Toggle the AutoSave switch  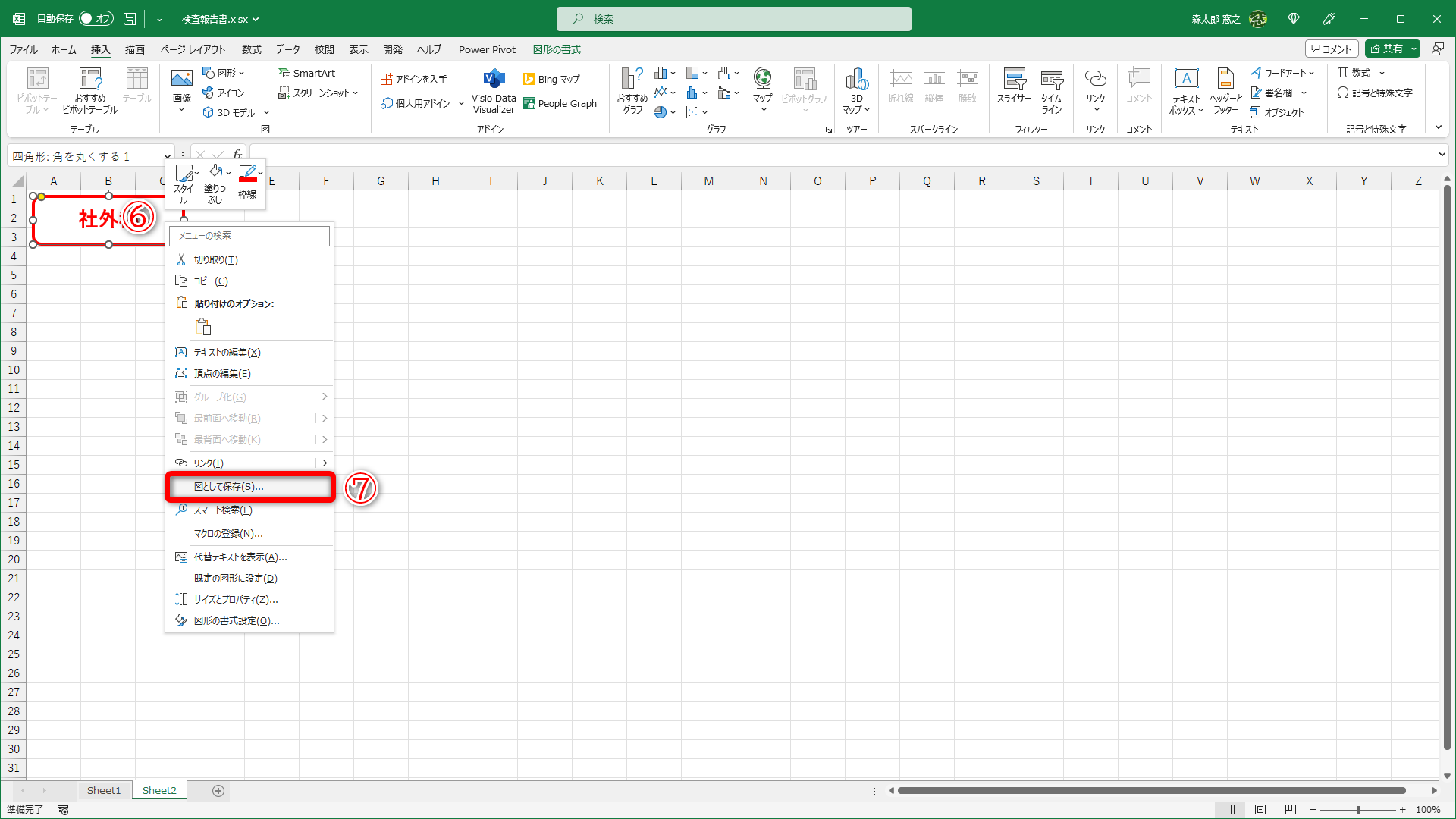click(96, 18)
